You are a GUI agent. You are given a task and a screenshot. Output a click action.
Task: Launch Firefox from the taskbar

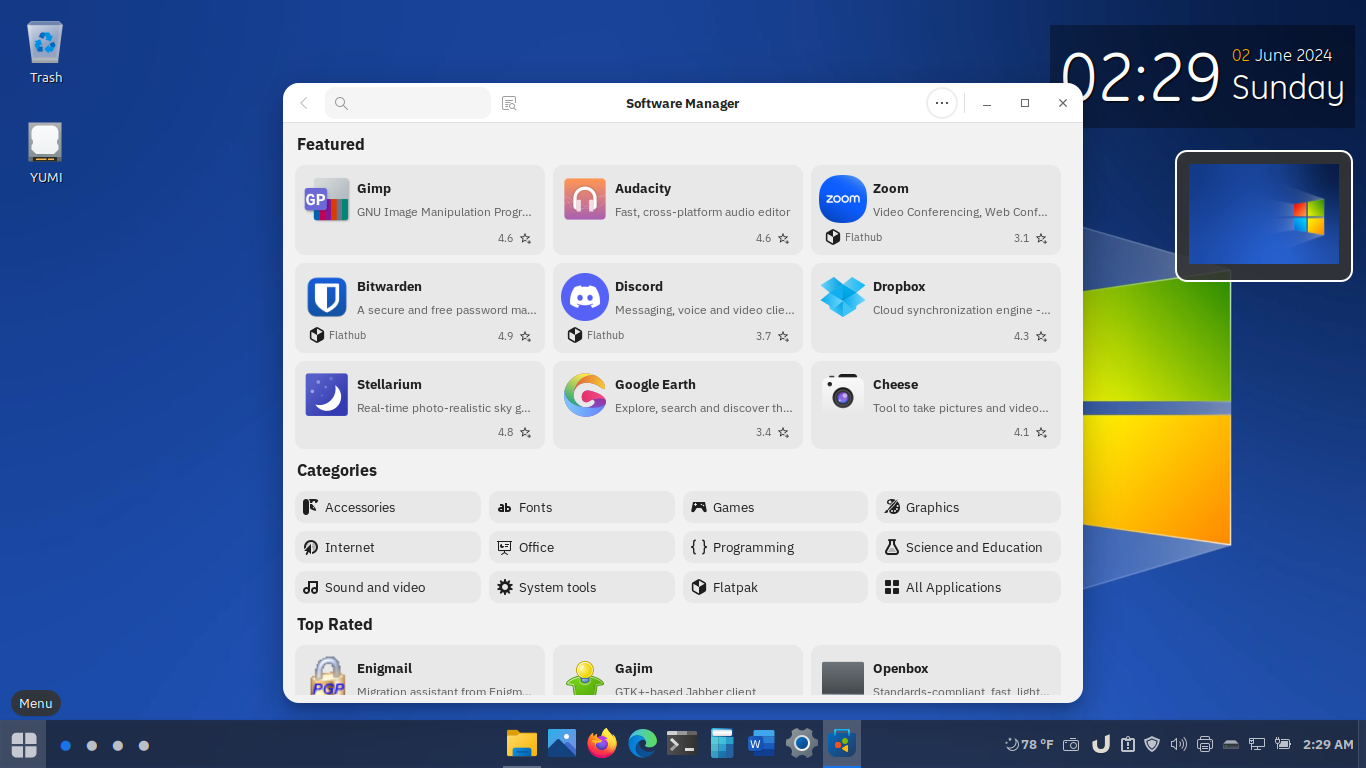(602, 743)
